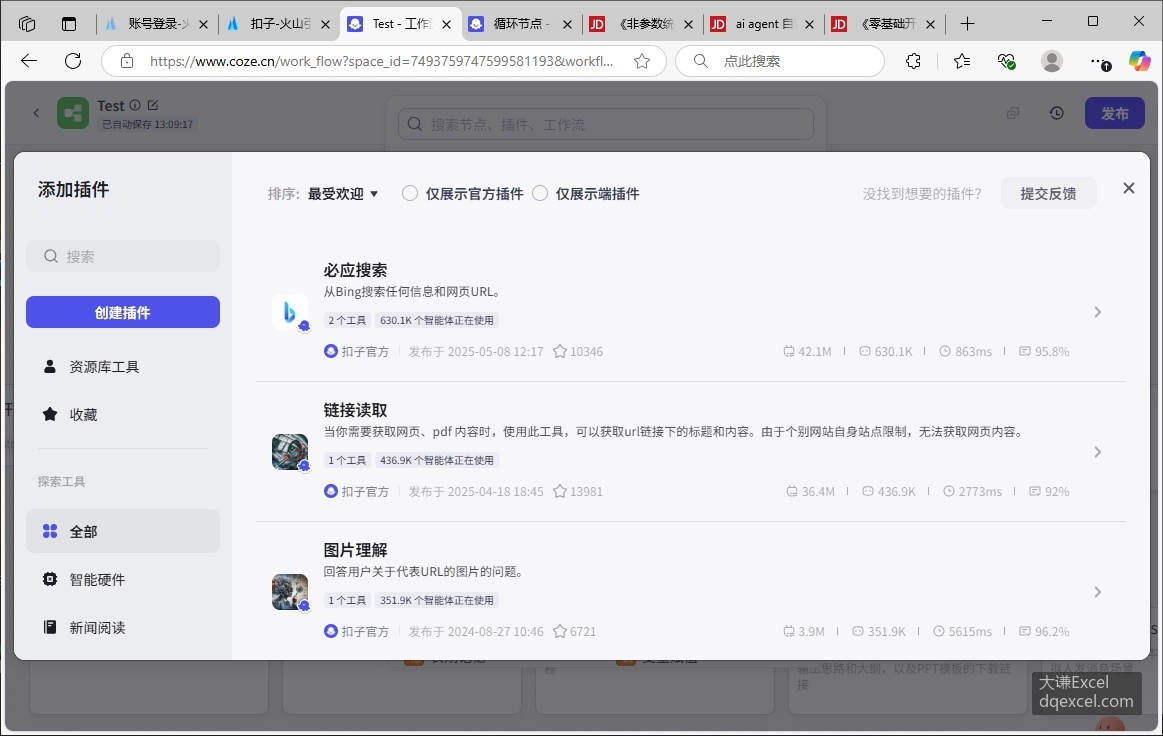Open the 排序 最受欢迎 sort dropdown

click(x=343, y=194)
